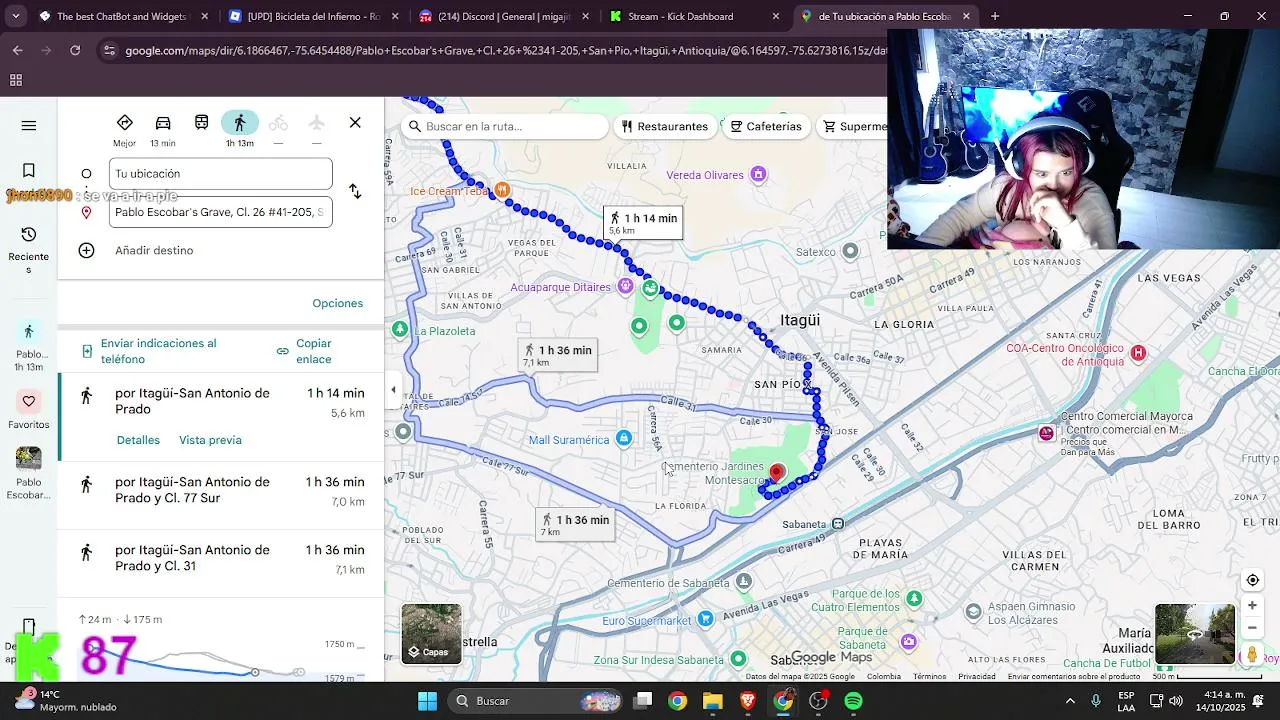Open Windows Start menu
The width and height of the screenshot is (1280, 720).
pyautogui.click(x=427, y=701)
